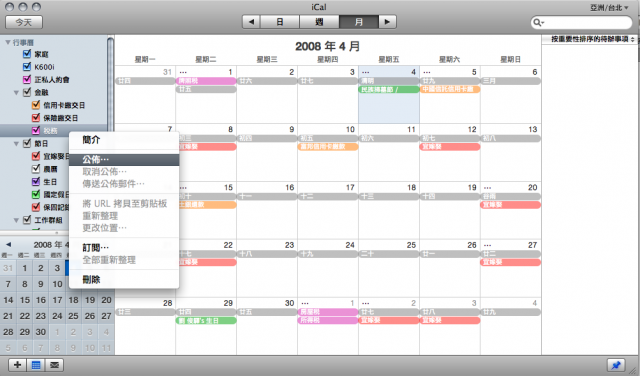Collapse the 行事曆 section triangle
This screenshot has height=376, width=640.
(x=8, y=42)
